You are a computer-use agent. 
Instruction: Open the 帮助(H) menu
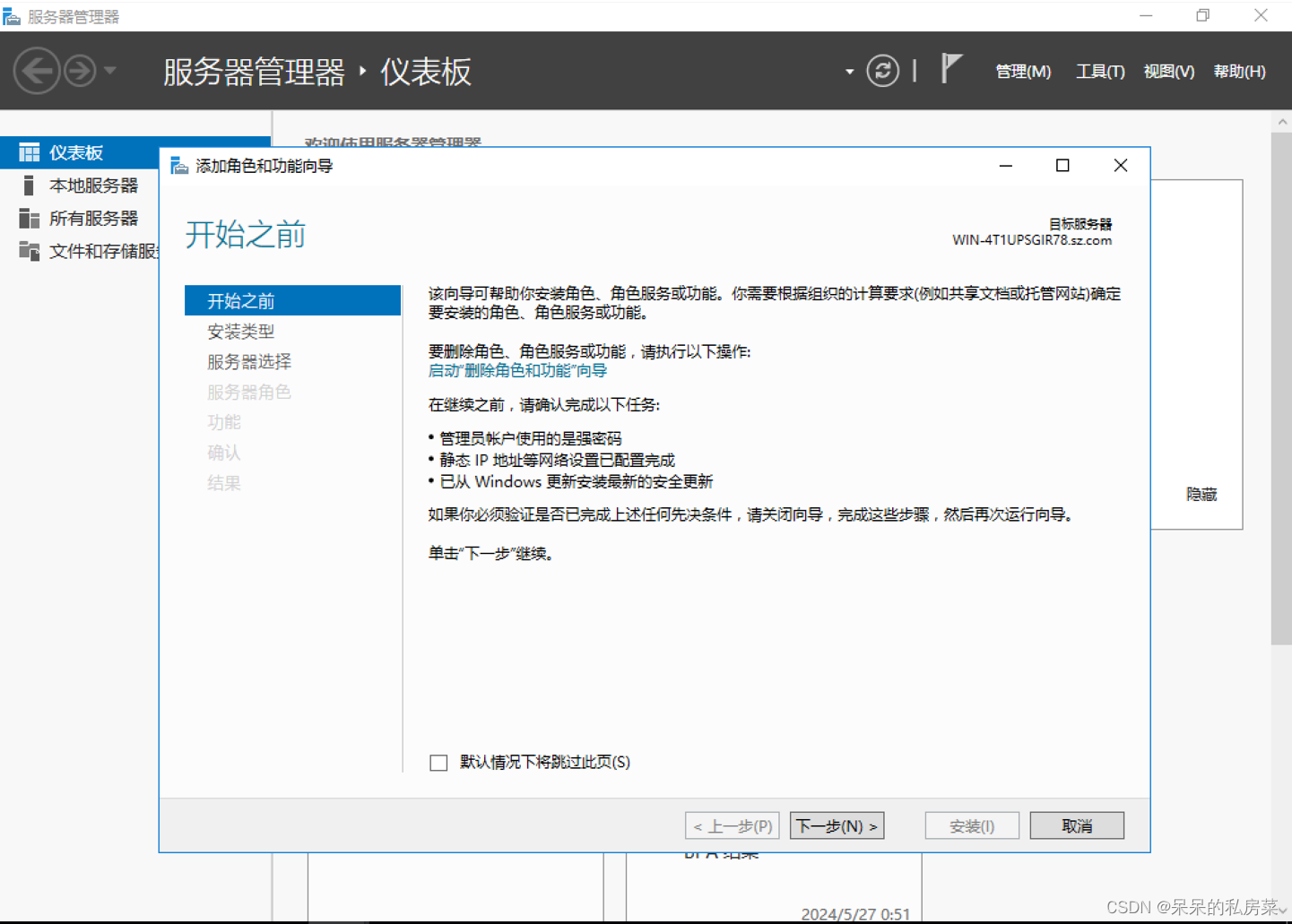[x=1240, y=72]
